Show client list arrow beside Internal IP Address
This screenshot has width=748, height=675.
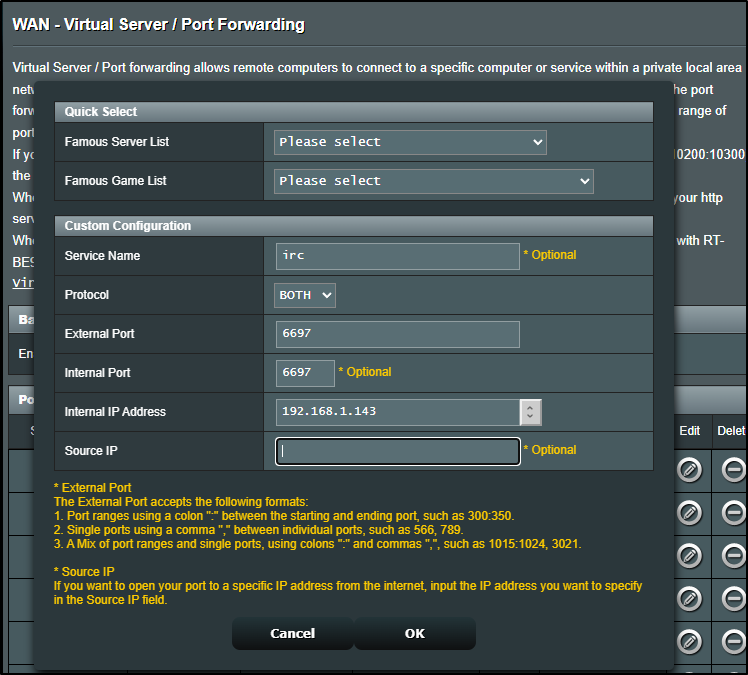point(531,411)
